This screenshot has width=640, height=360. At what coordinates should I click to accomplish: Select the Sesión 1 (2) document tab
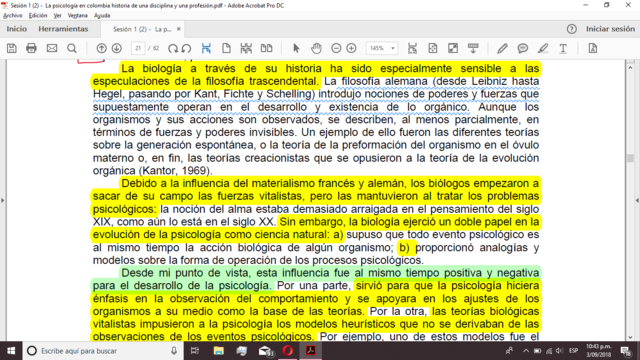142,29
